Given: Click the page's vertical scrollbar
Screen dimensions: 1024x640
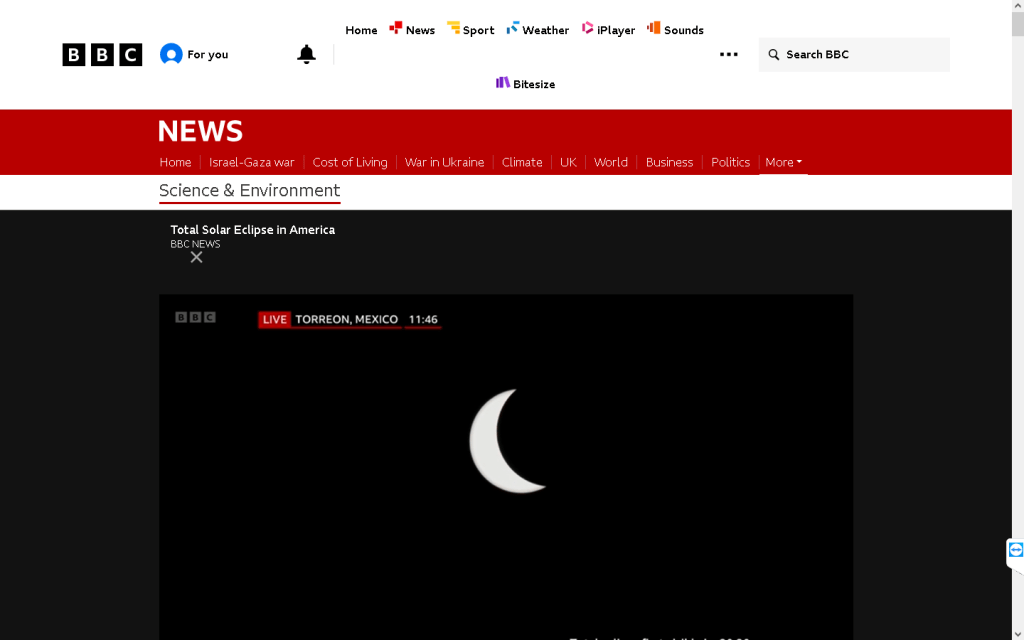Looking at the screenshot, I should tap(1017, 300).
